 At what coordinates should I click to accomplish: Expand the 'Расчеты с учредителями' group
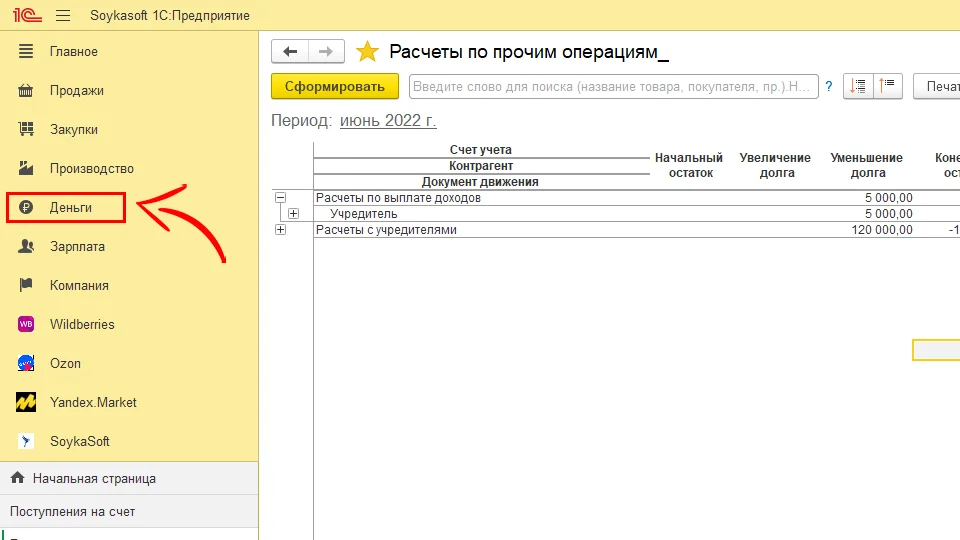280,230
